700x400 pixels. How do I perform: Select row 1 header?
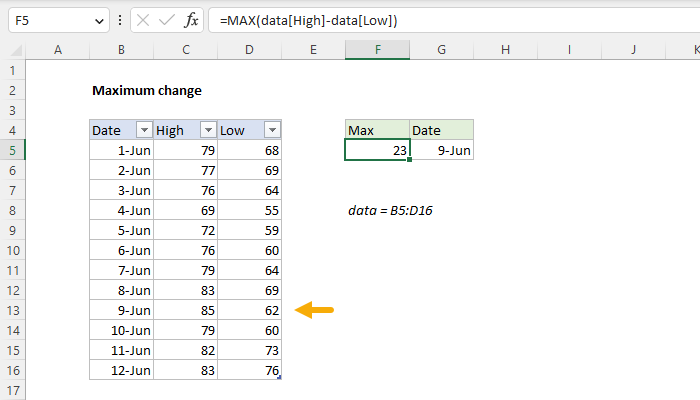point(12,71)
